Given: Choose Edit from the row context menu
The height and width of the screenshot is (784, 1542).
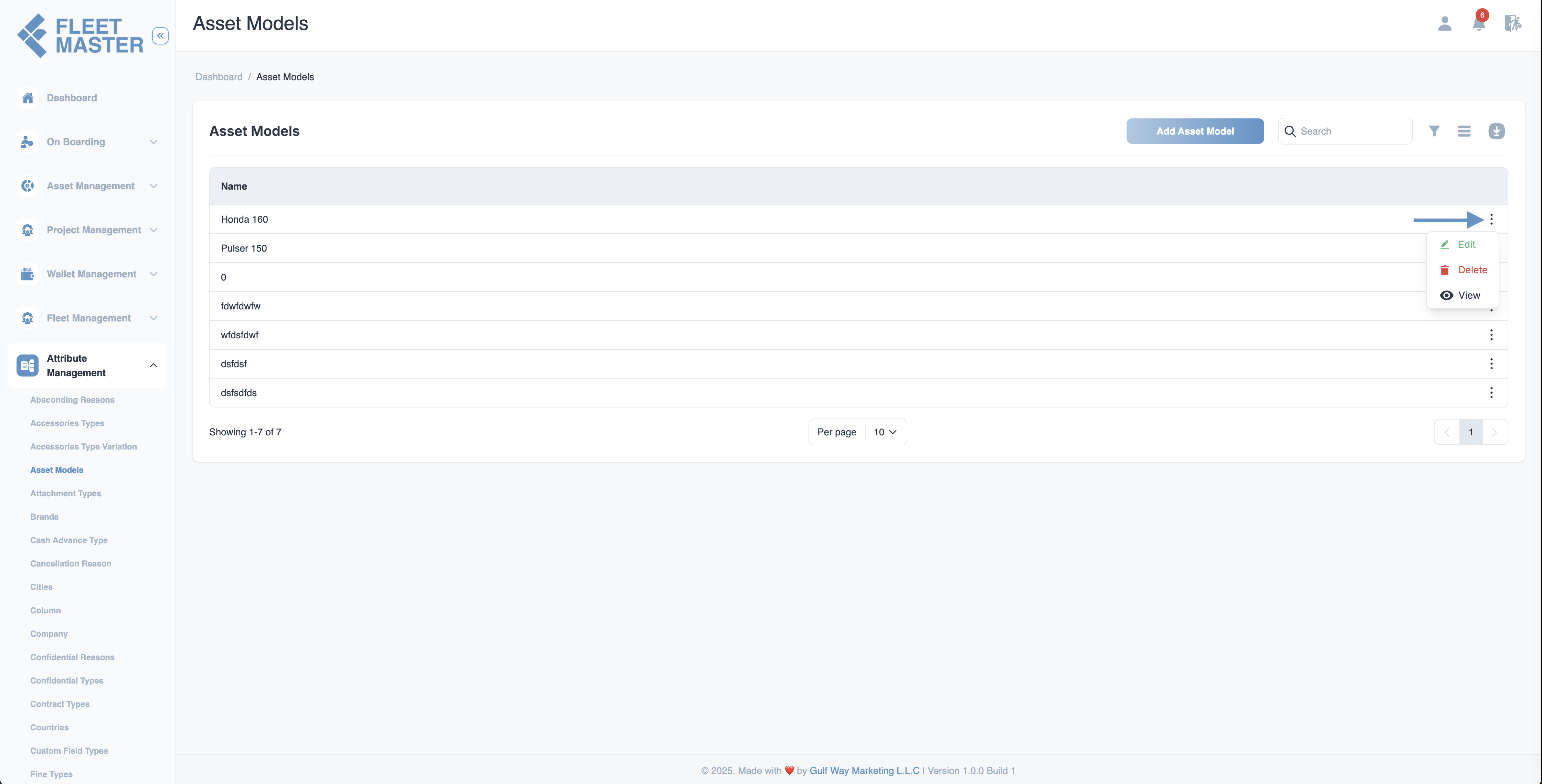Looking at the screenshot, I should (x=1462, y=244).
